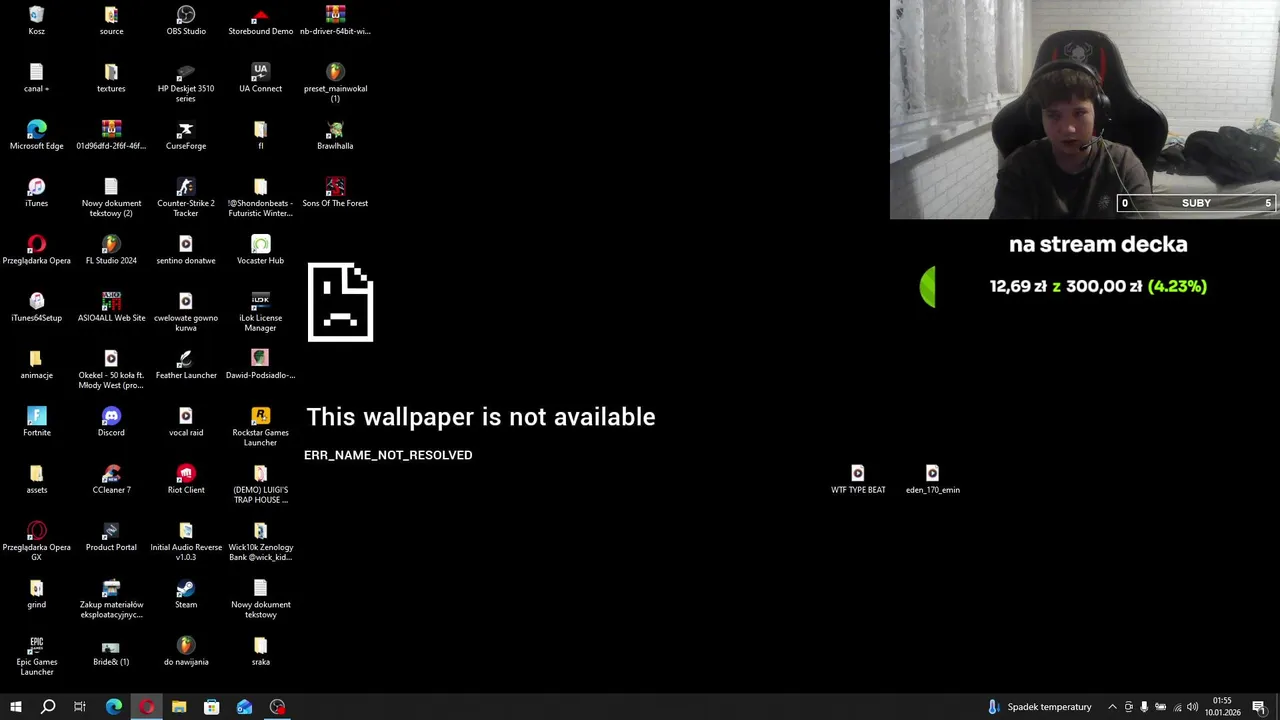The width and height of the screenshot is (1280, 720).
Task: Open the notification center icon
Action: click(x=1259, y=707)
